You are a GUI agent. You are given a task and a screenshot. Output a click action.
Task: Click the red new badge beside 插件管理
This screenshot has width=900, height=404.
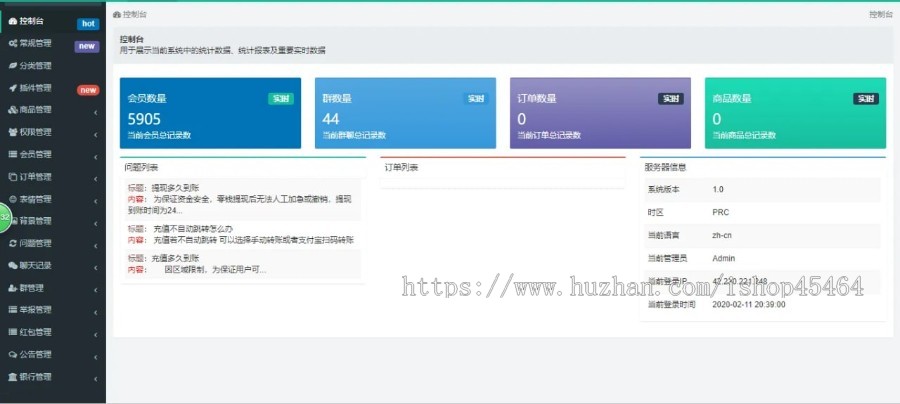coord(88,90)
